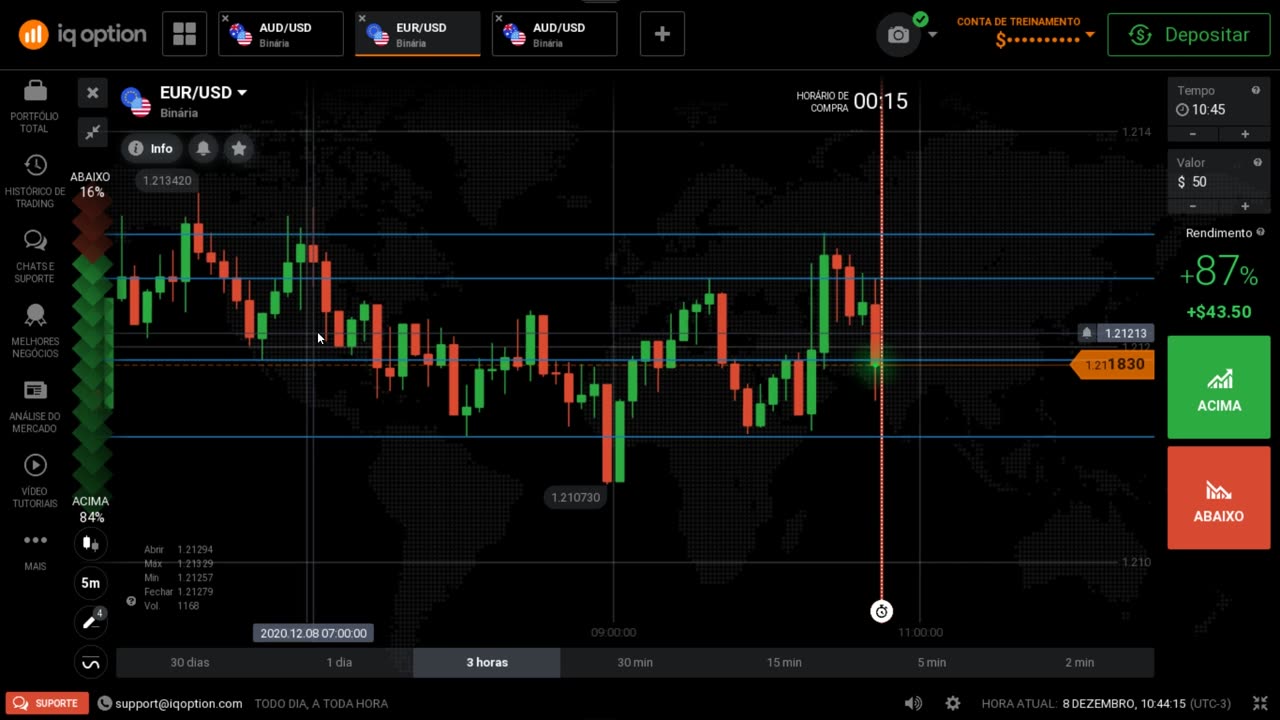The height and width of the screenshot is (720, 1280).
Task: Click the iq option logo
Action: [x=82, y=35]
